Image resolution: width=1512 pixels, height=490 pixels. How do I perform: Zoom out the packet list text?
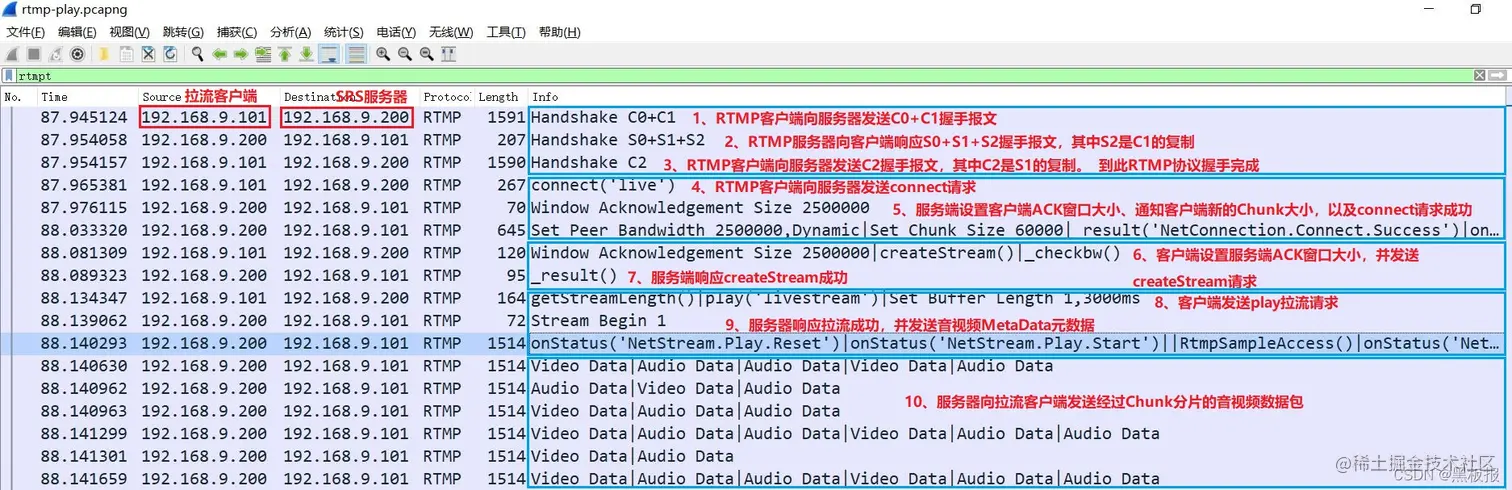point(405,54)
